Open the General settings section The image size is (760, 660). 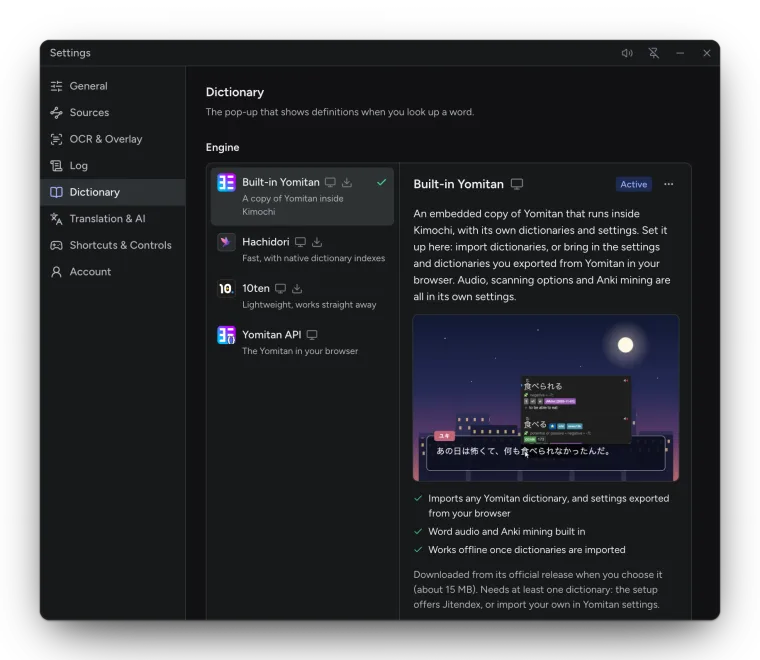(x=113, y=86)
